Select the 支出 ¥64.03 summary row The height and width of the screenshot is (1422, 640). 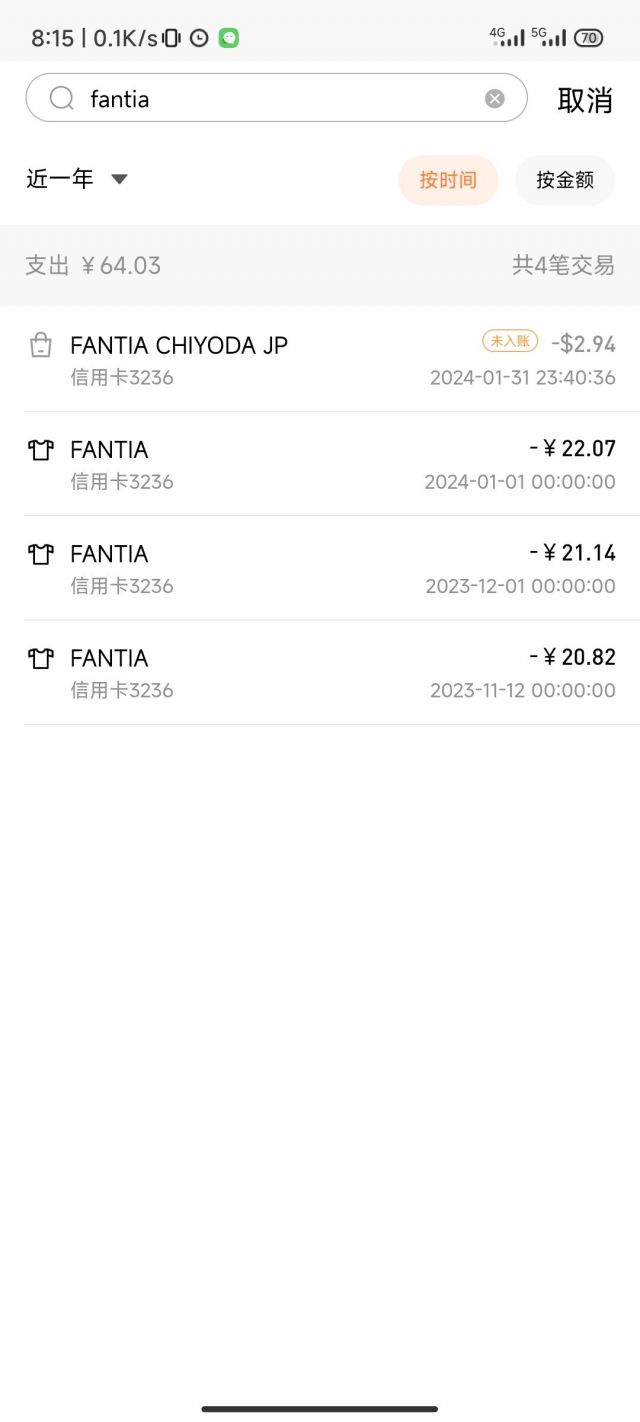point(92,266)
